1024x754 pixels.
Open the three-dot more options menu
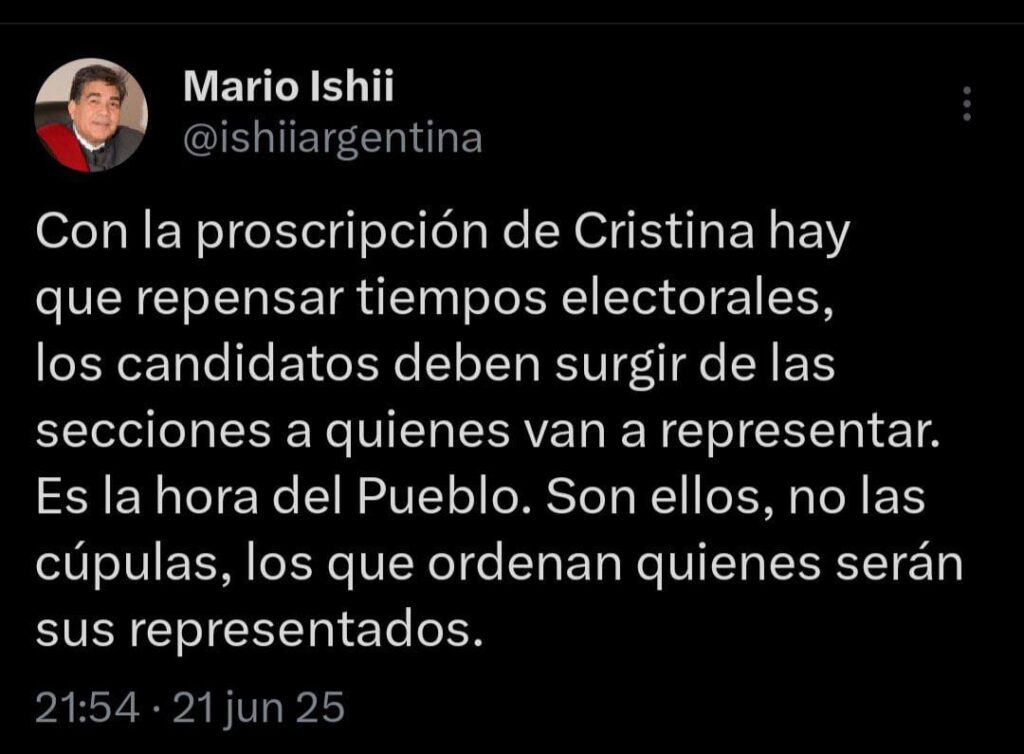(967, 103)
